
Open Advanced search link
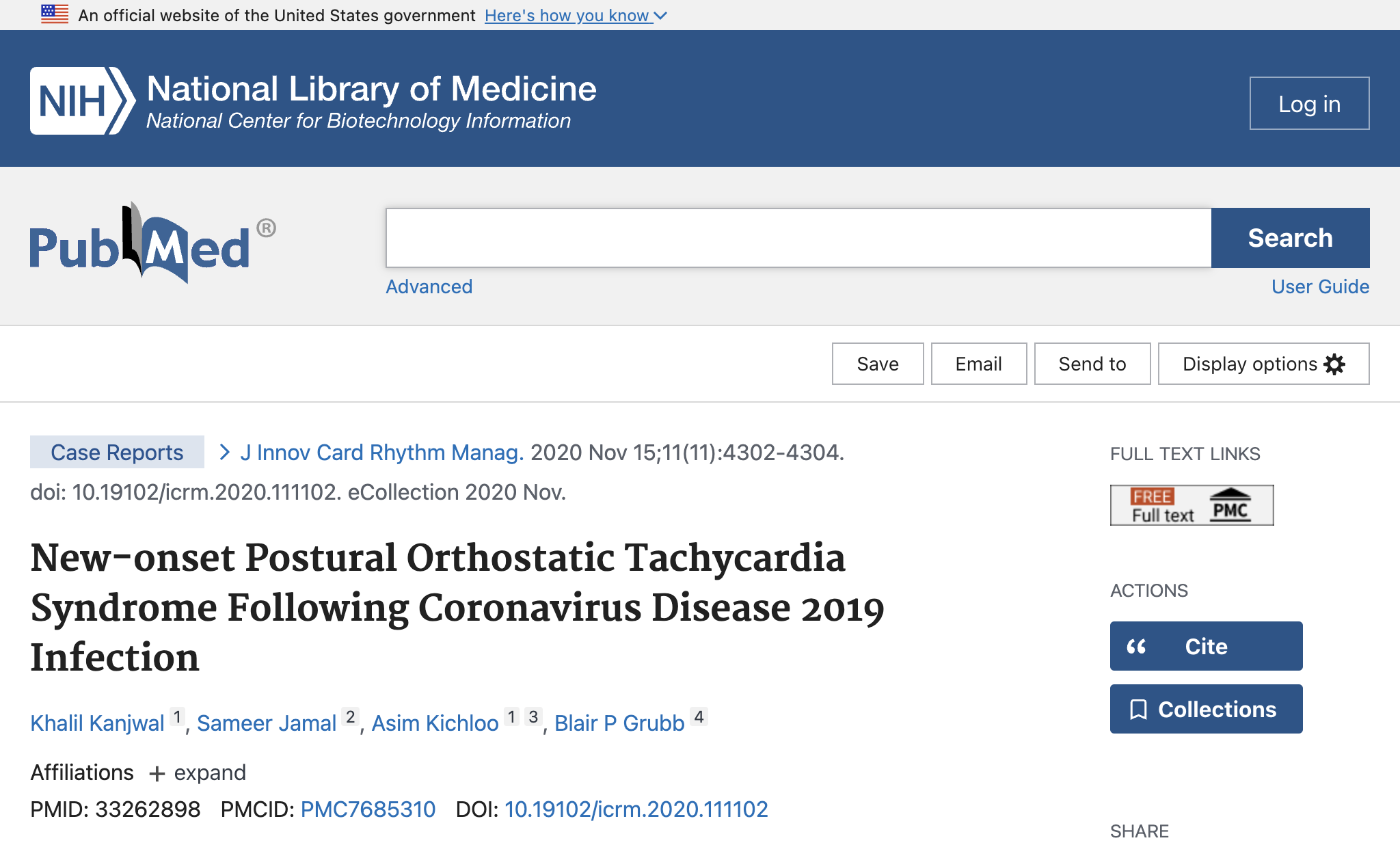429,286
